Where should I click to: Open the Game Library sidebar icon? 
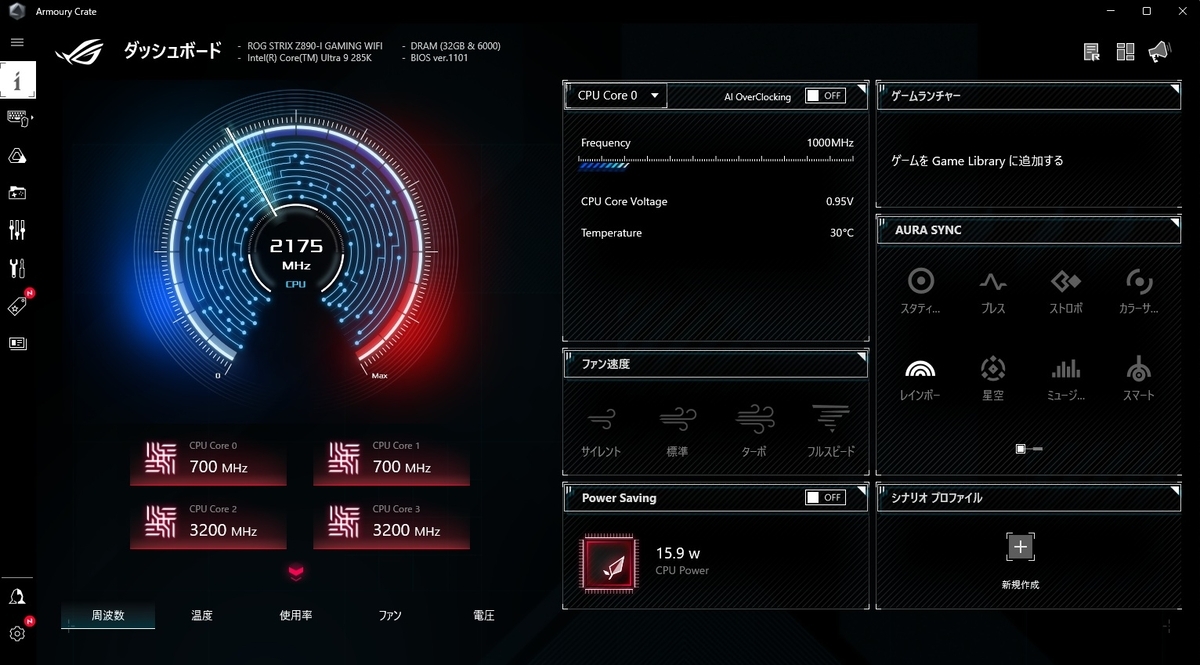(17, 193)
